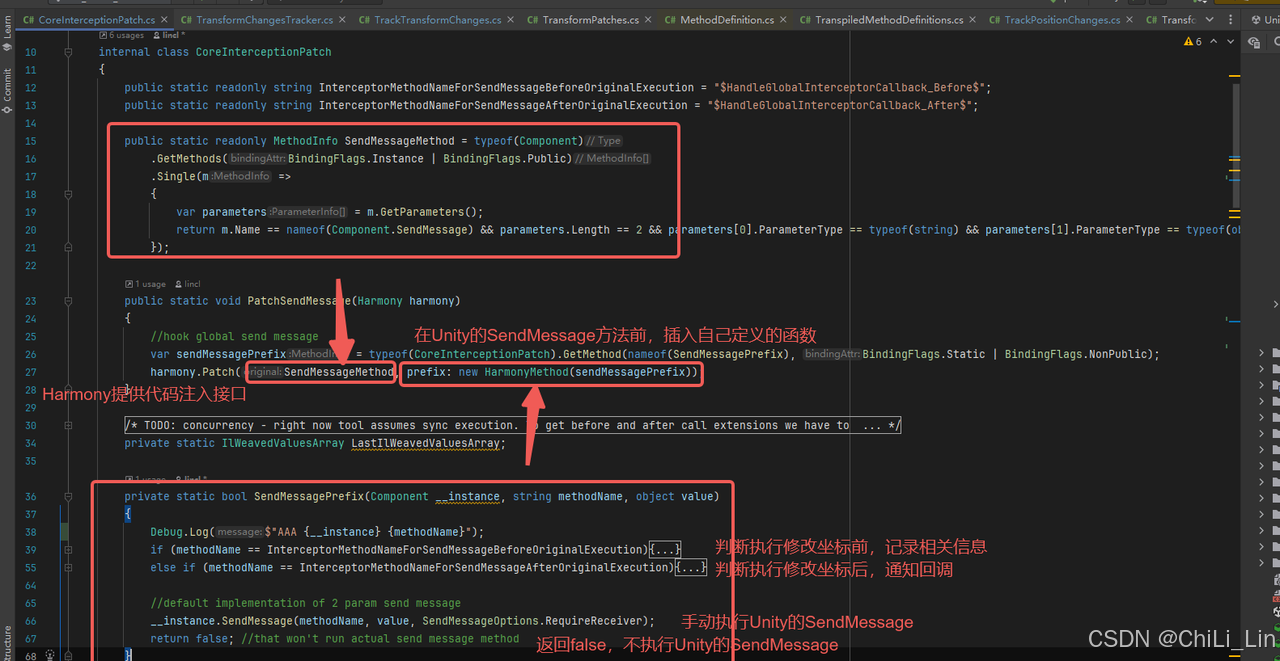This screenshot has width=1280, height=661.
Task: Open the TrackTransformChanges.cs tab
Action: tap(438, 20)
